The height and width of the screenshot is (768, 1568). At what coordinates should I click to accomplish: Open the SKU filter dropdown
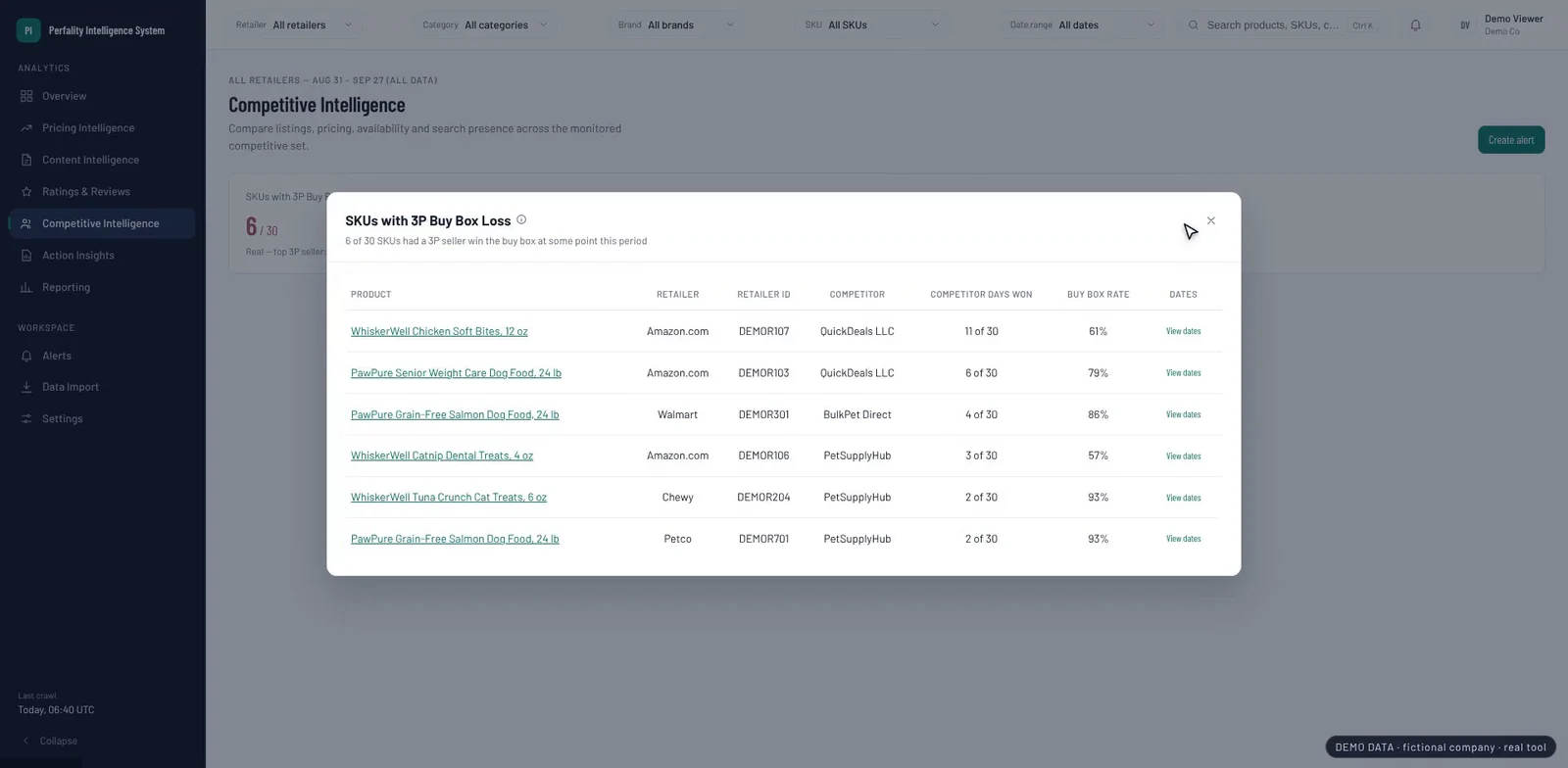click(x=872, y=25)
